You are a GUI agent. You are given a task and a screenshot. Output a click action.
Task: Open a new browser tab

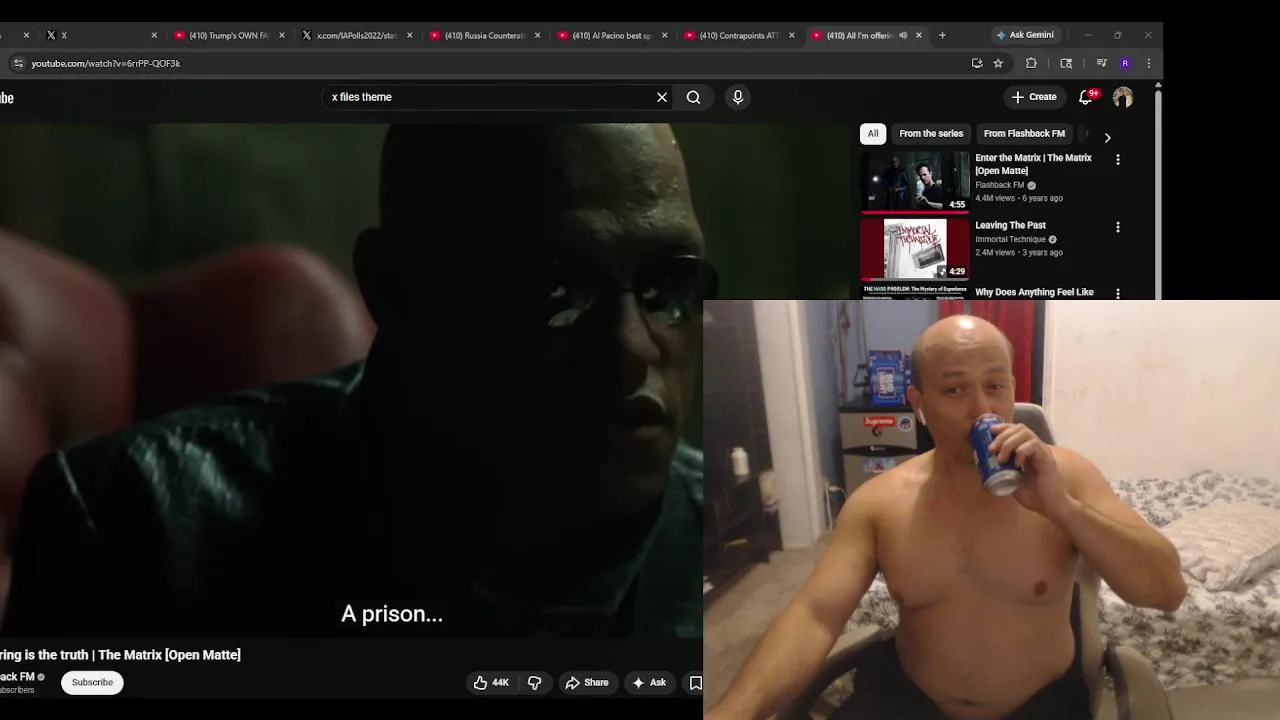pos(942,35)
